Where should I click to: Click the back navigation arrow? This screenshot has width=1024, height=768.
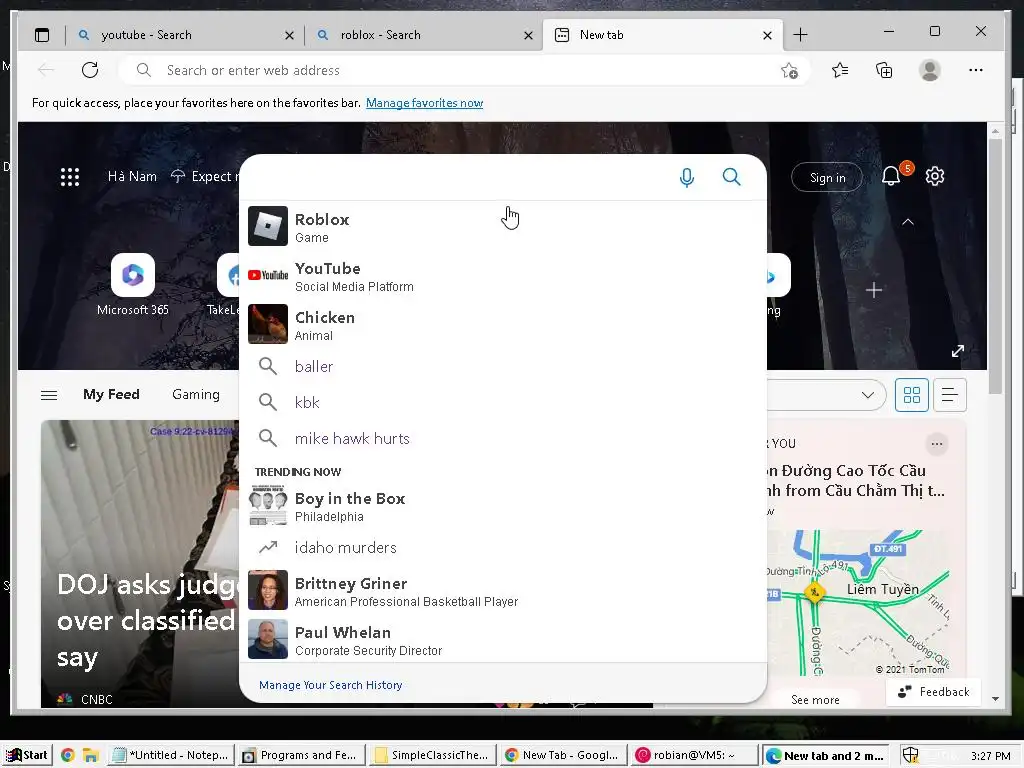[x=46, y=70]
